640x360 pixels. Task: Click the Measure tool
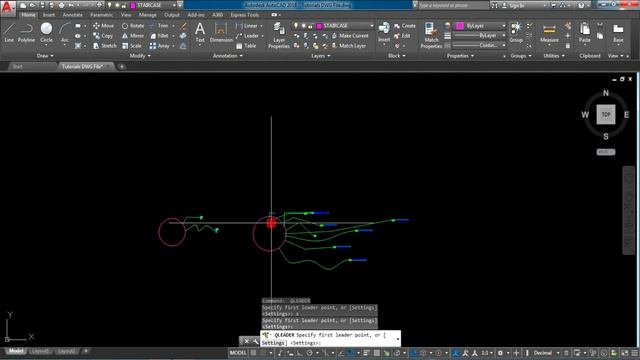[549, 33]
